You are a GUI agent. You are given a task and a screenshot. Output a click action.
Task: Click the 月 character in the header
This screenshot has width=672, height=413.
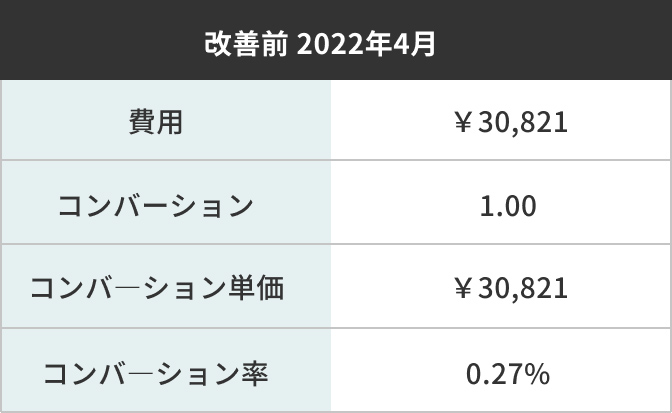point(423,44)
